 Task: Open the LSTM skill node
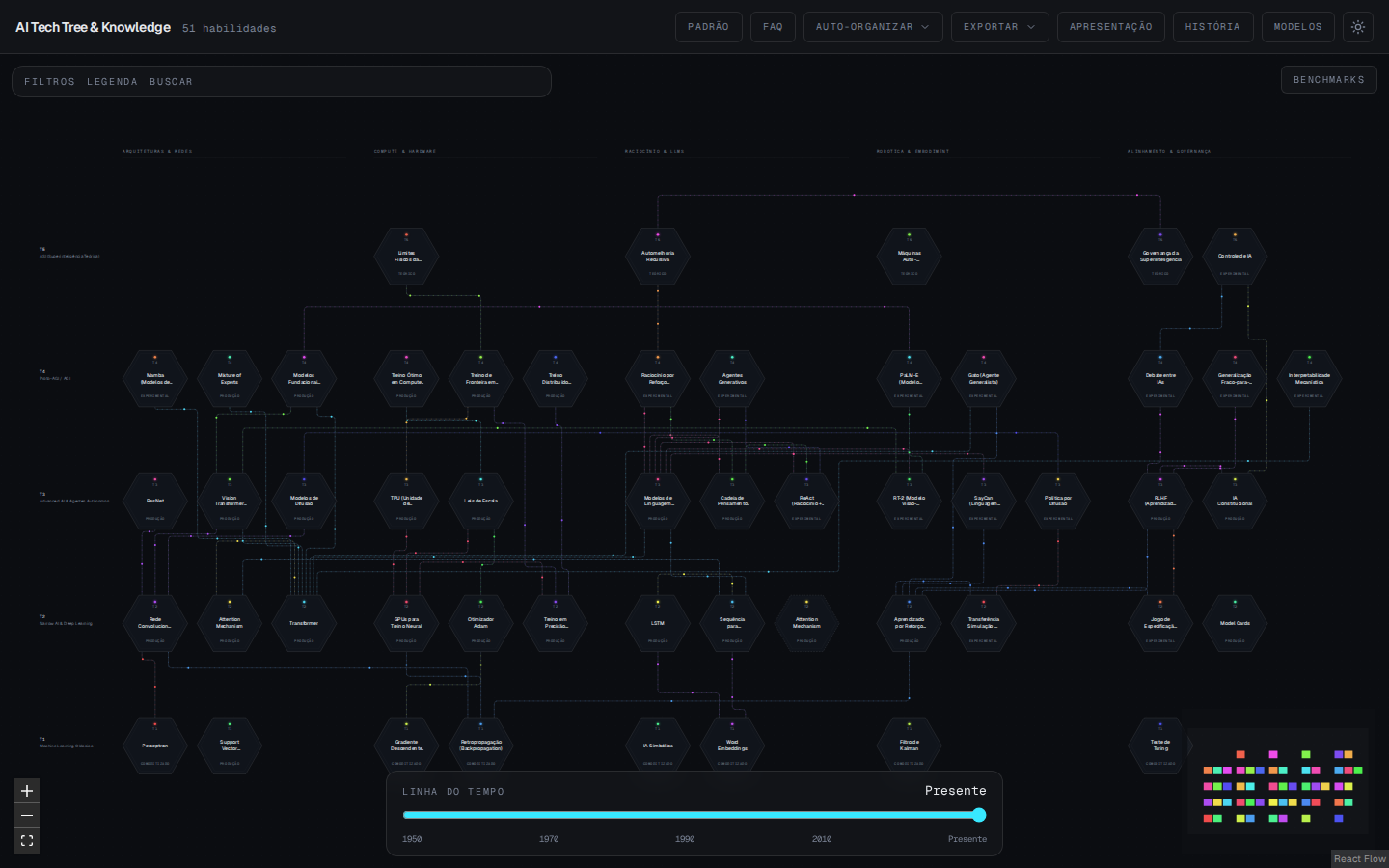[x=658, y=624]
